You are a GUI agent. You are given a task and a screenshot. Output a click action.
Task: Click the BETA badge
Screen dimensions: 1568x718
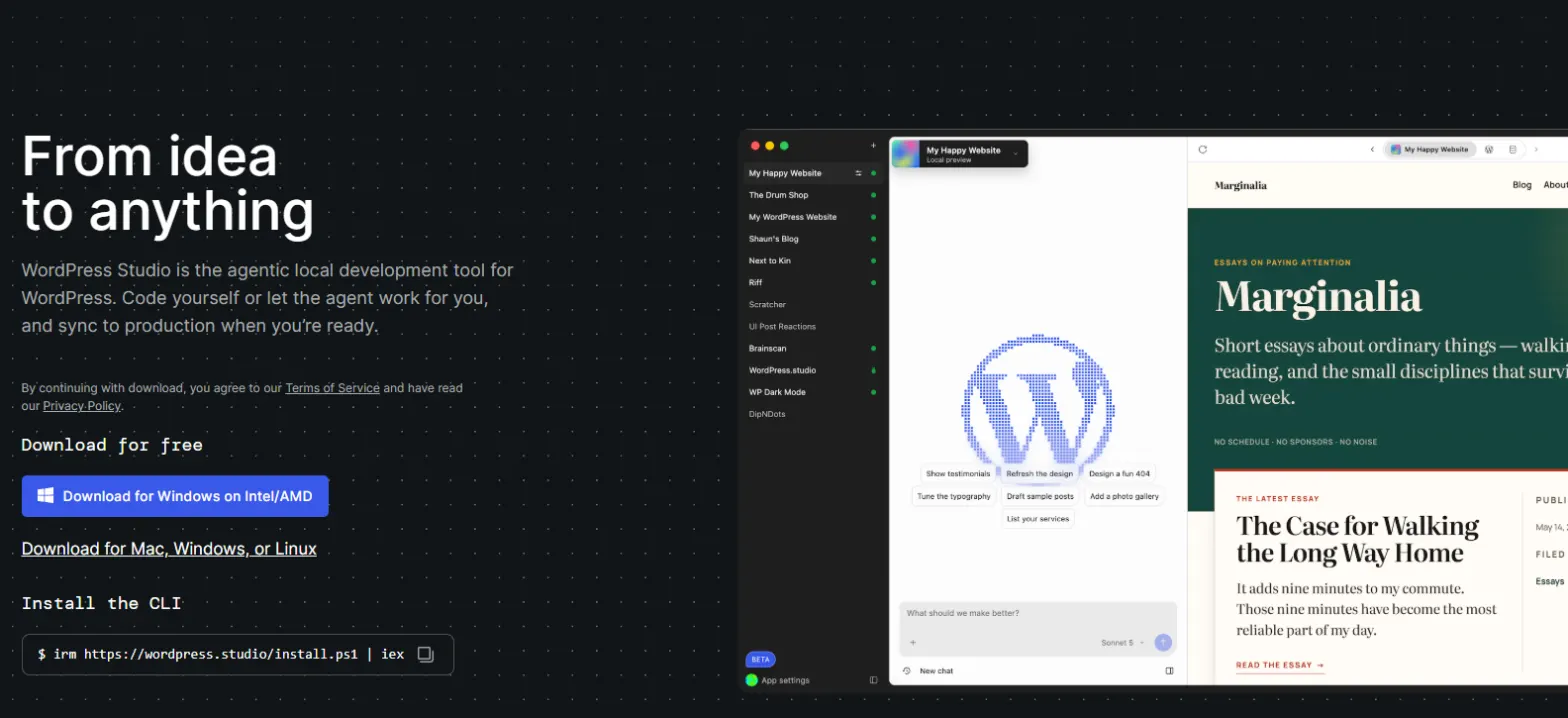(x=760, y=659)
